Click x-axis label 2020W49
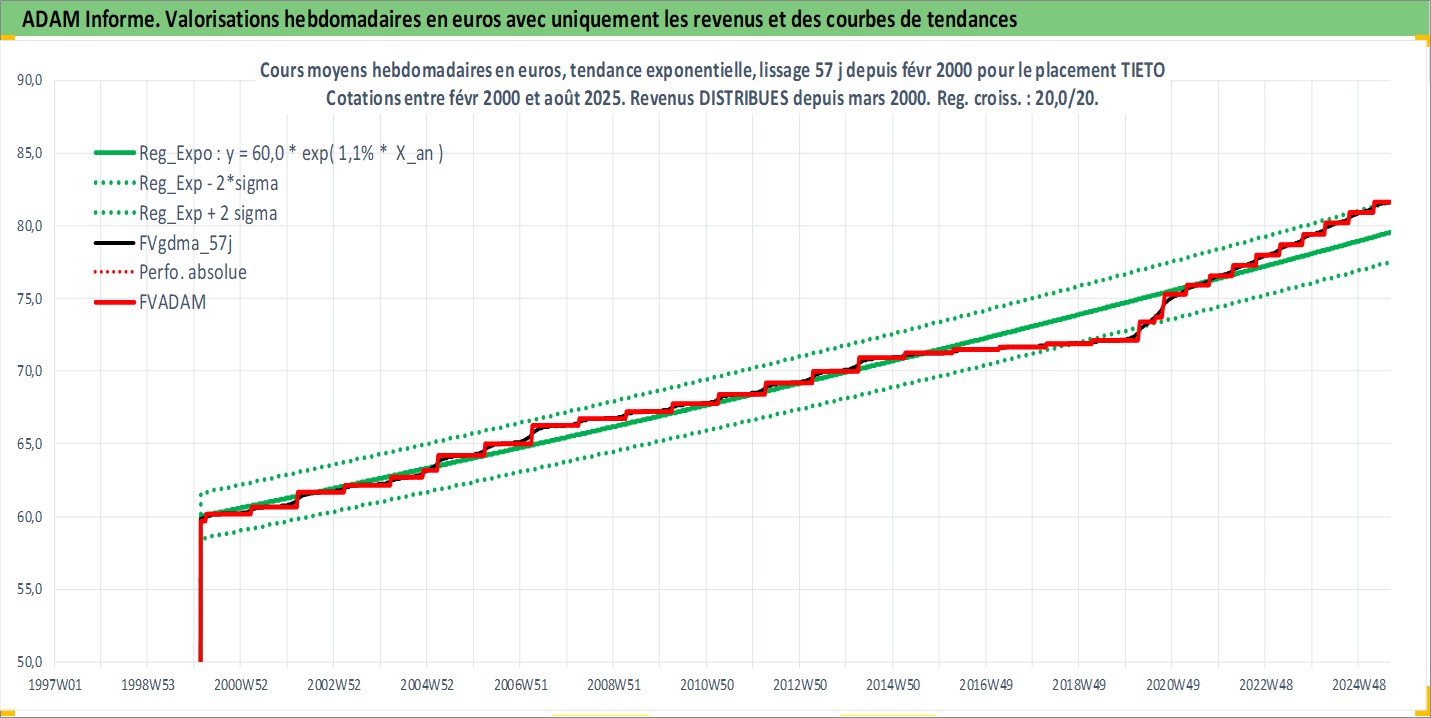 pos(1171,685)
